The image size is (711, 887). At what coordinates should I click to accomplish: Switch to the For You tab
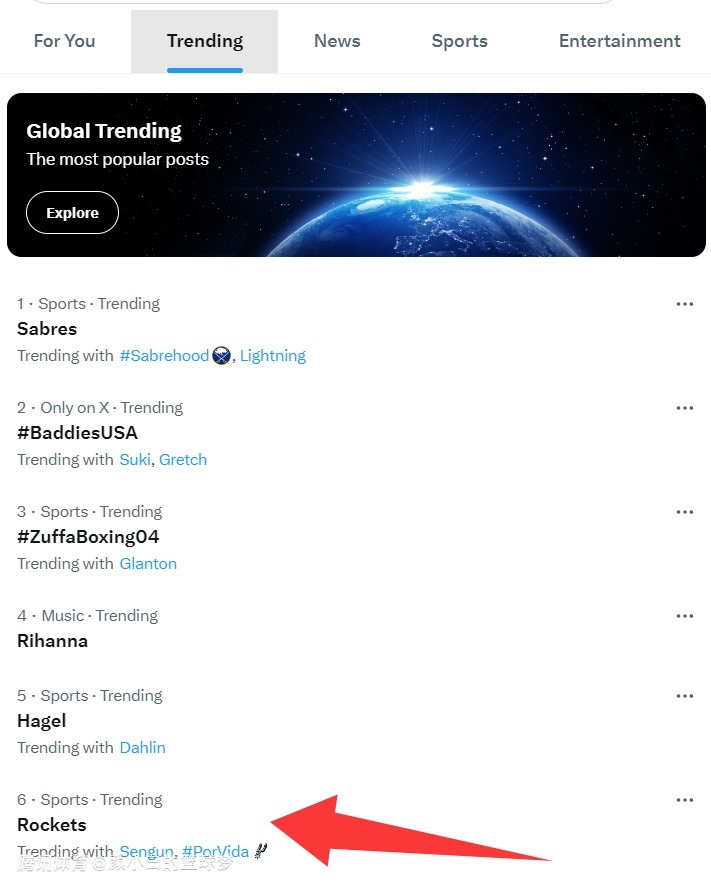65,41
